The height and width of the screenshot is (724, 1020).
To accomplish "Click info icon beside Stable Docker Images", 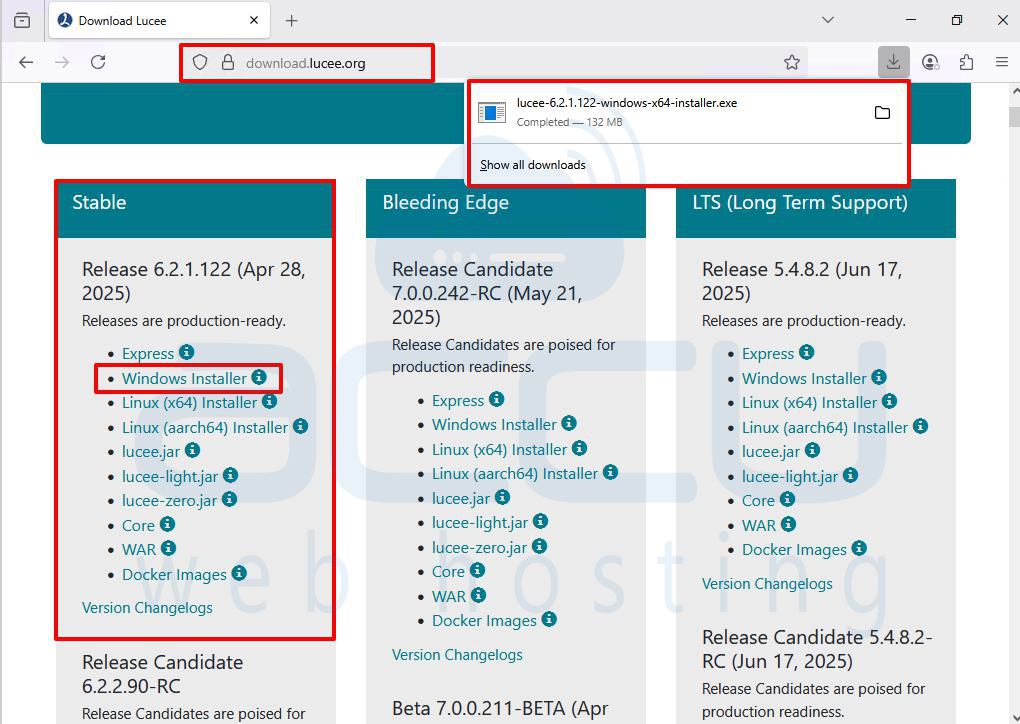I will click(239, 573).
